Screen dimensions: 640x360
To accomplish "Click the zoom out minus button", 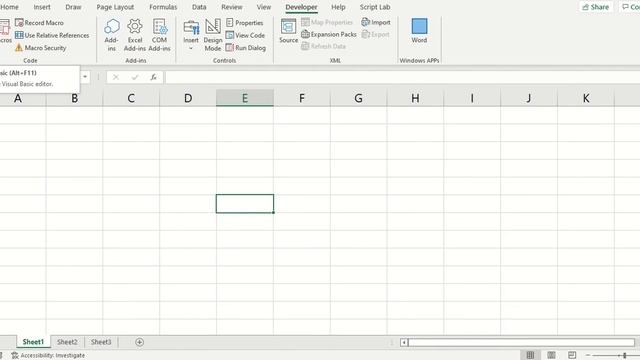I will pyautogui.click(x=588, y=356).
